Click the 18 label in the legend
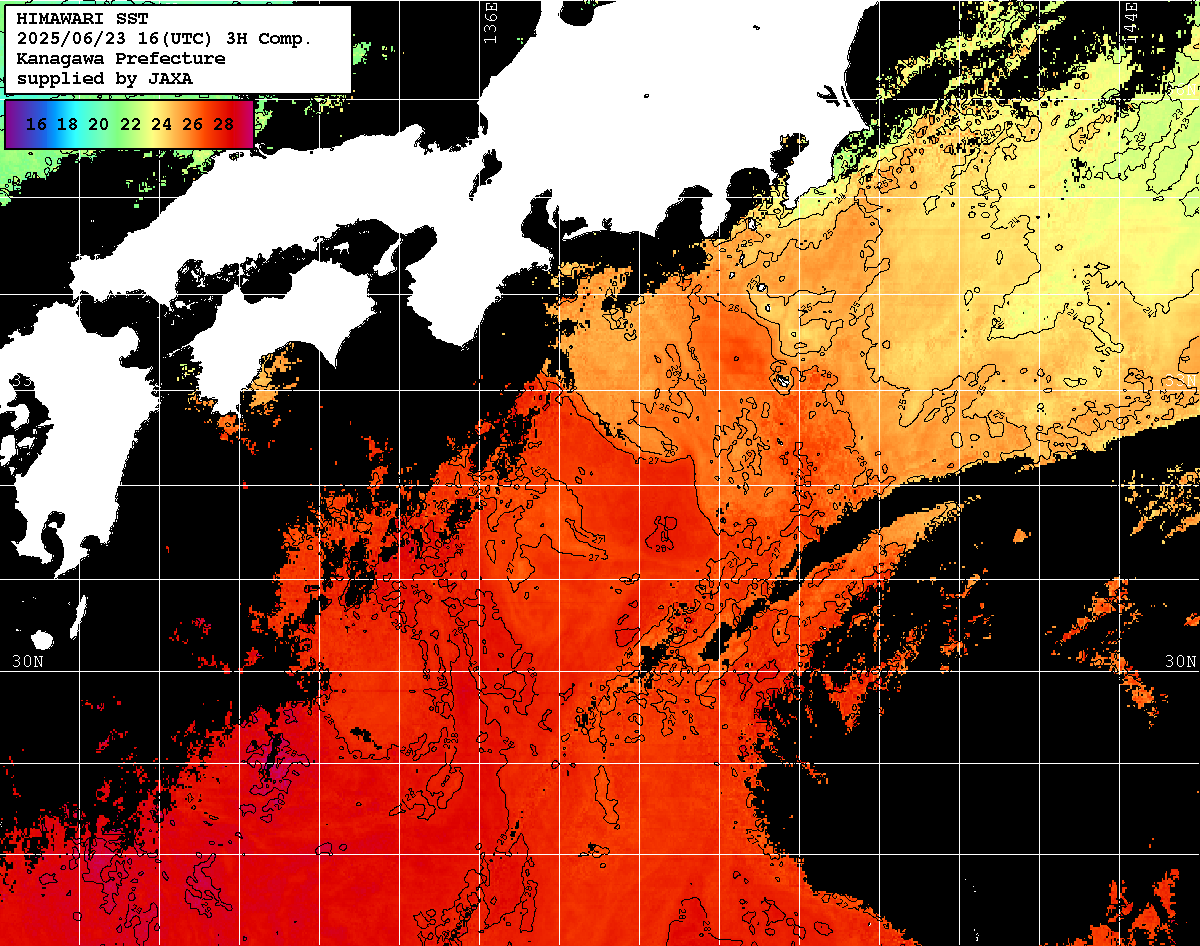Screen dimensions: 1200x946 tap(67, 124)
